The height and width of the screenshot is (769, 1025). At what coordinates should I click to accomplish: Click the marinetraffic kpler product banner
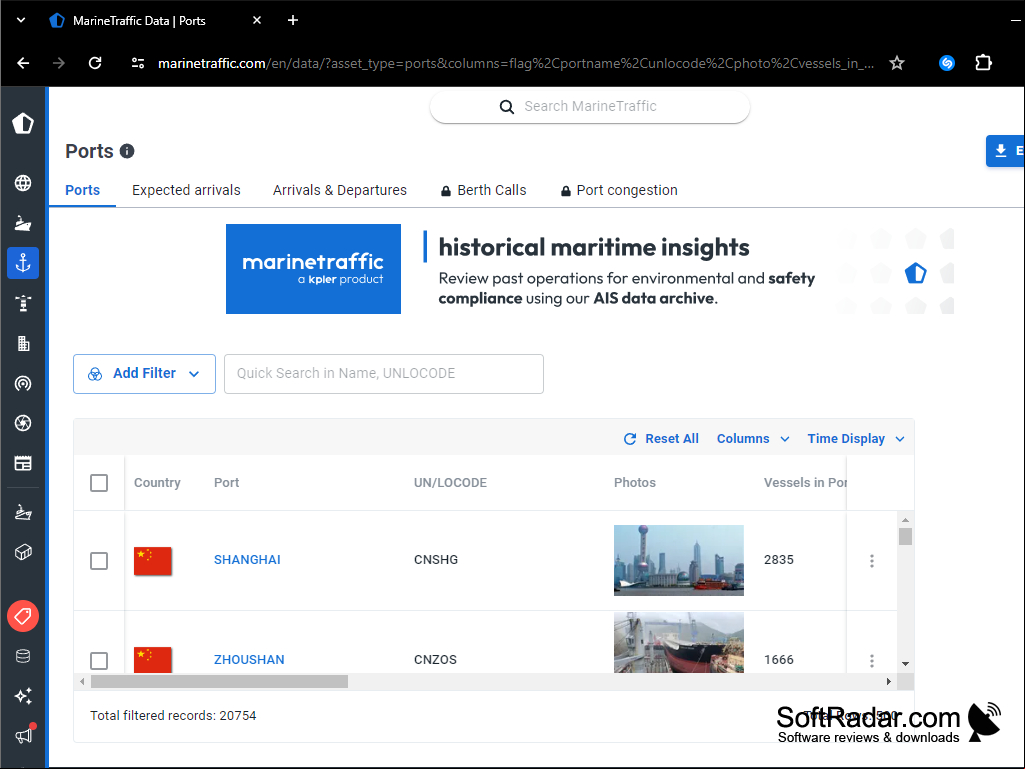(x=313, y=269)
